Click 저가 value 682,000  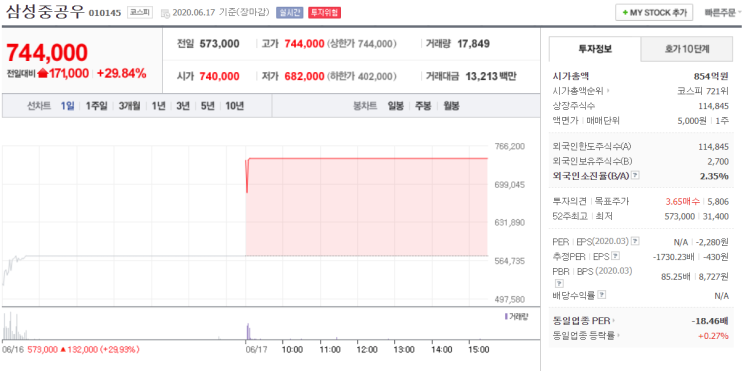pos(304,76)
